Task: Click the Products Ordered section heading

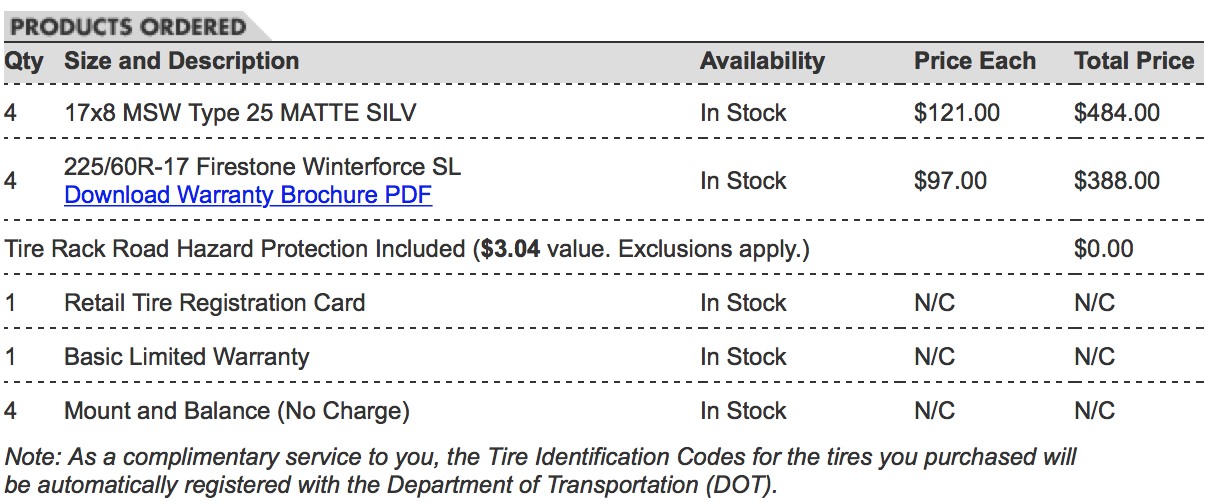Action: (x=127, y=26)
